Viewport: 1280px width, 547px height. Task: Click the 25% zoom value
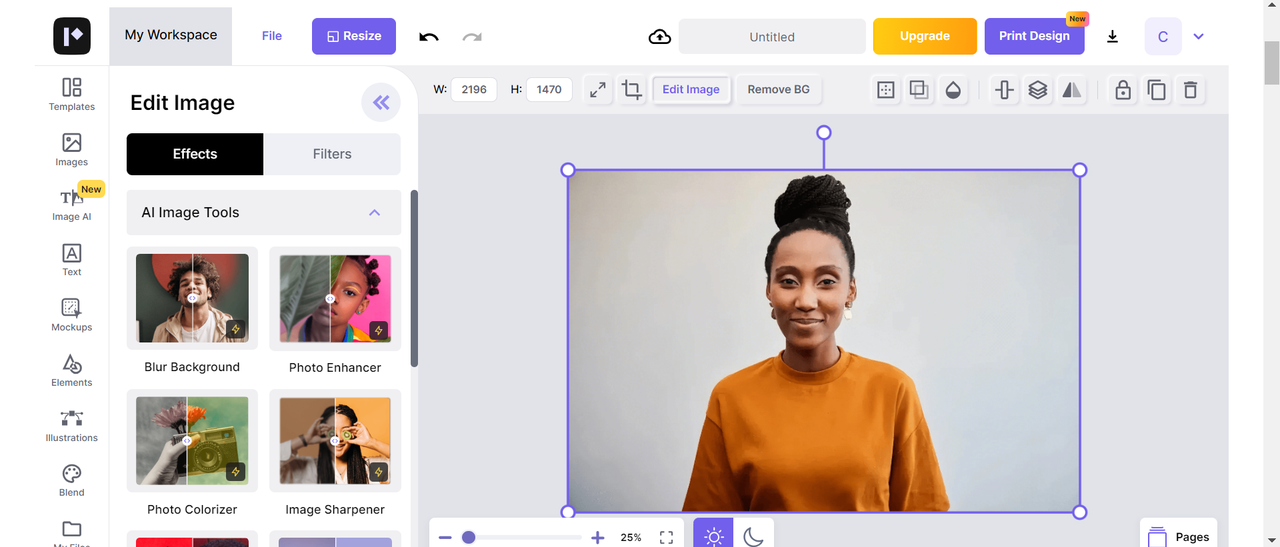click(x=631, y=537)
